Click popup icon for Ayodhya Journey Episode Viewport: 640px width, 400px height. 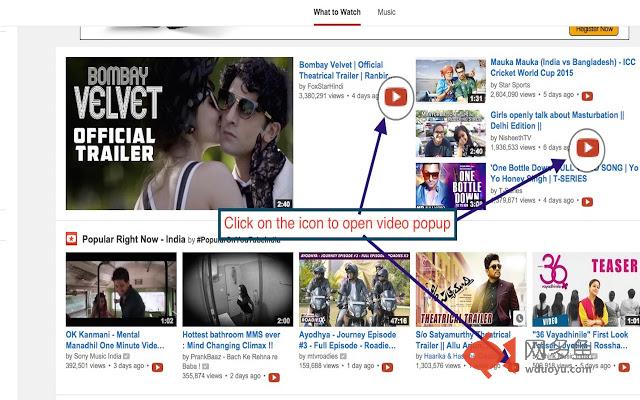[387, 367]
